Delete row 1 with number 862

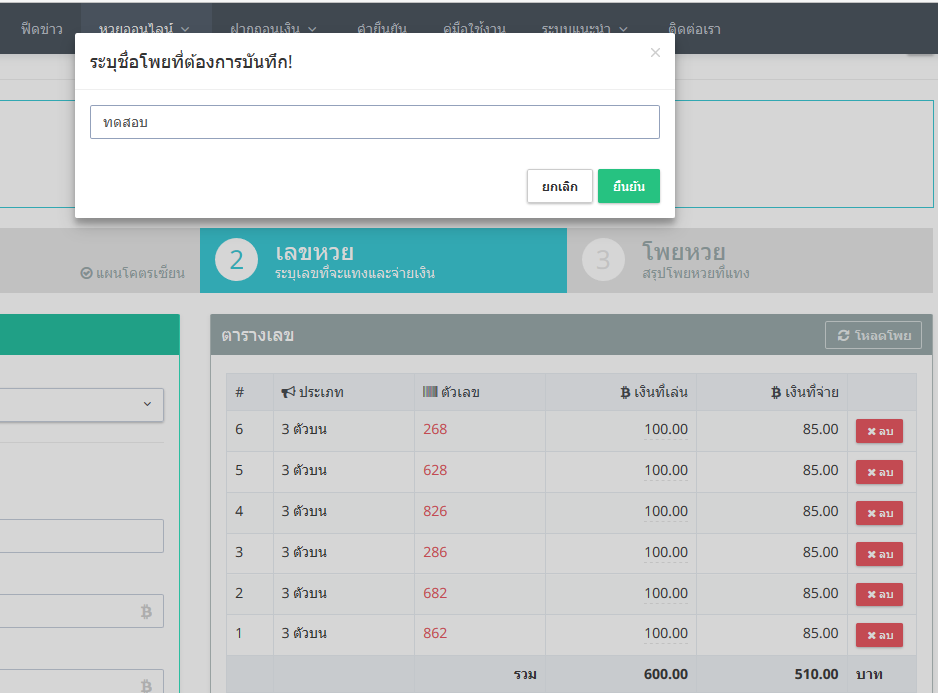[x=879, y=635]
